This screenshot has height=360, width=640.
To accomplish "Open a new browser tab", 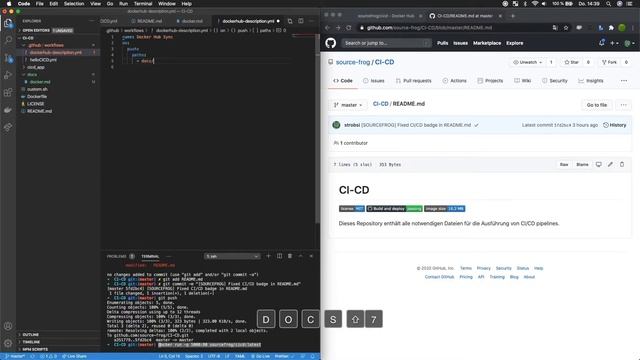I will [513, 16].
